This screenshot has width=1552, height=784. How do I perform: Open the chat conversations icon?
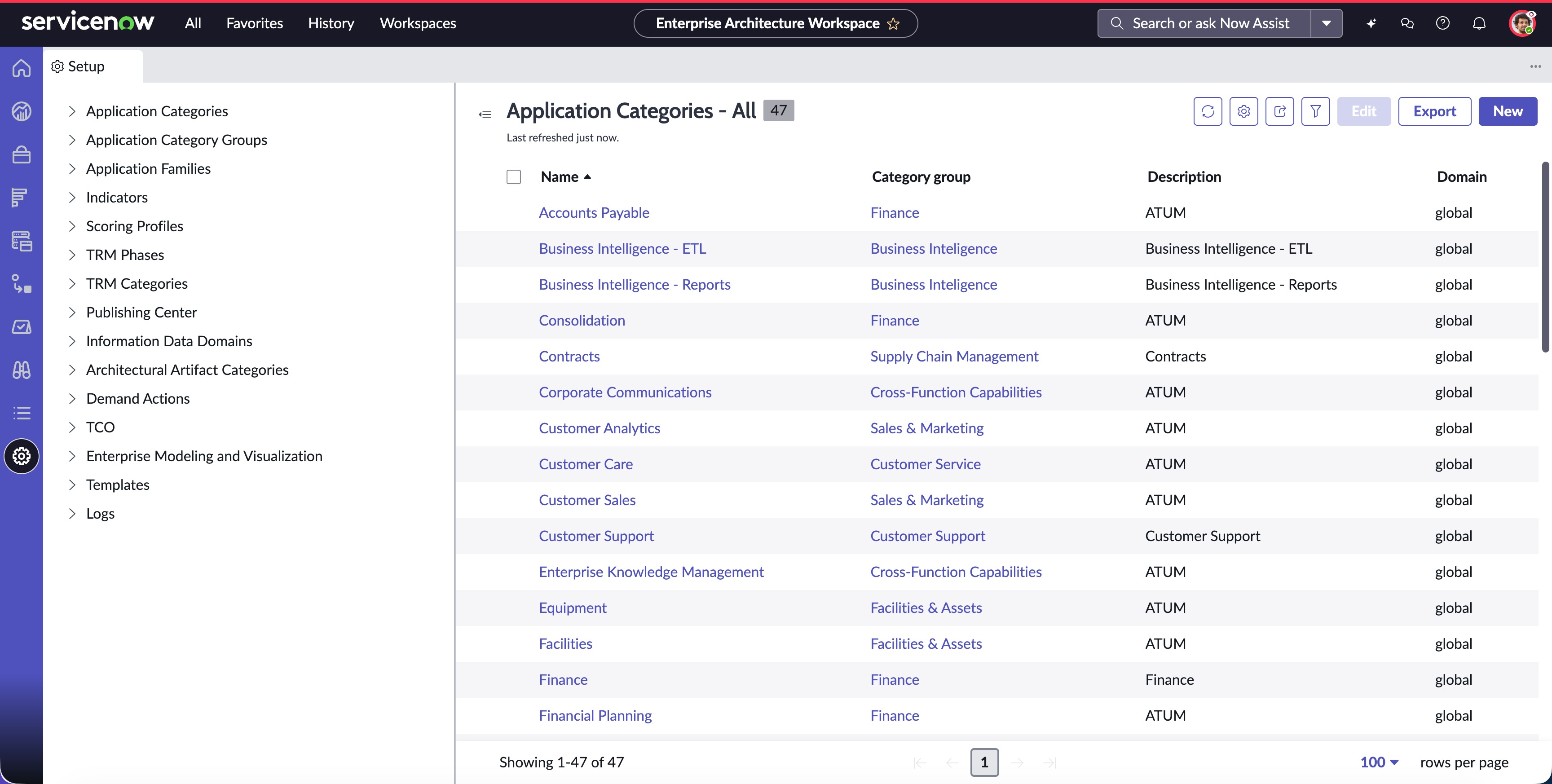coord(1407,23)
